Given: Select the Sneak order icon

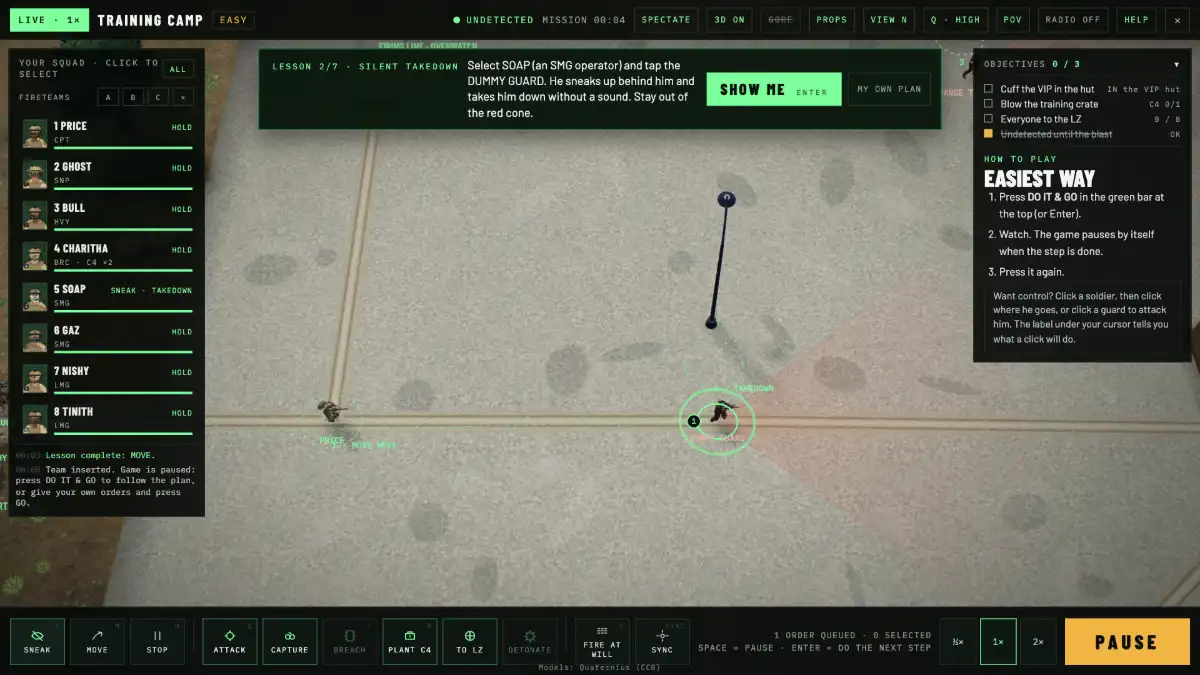Looking at the screenshot, I should 37,641.
